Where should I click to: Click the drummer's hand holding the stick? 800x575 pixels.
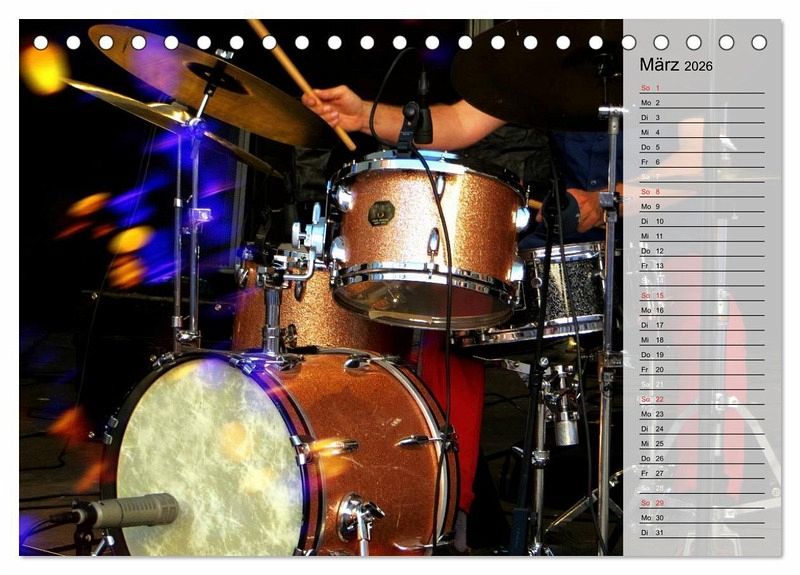[x=337, y=105]
